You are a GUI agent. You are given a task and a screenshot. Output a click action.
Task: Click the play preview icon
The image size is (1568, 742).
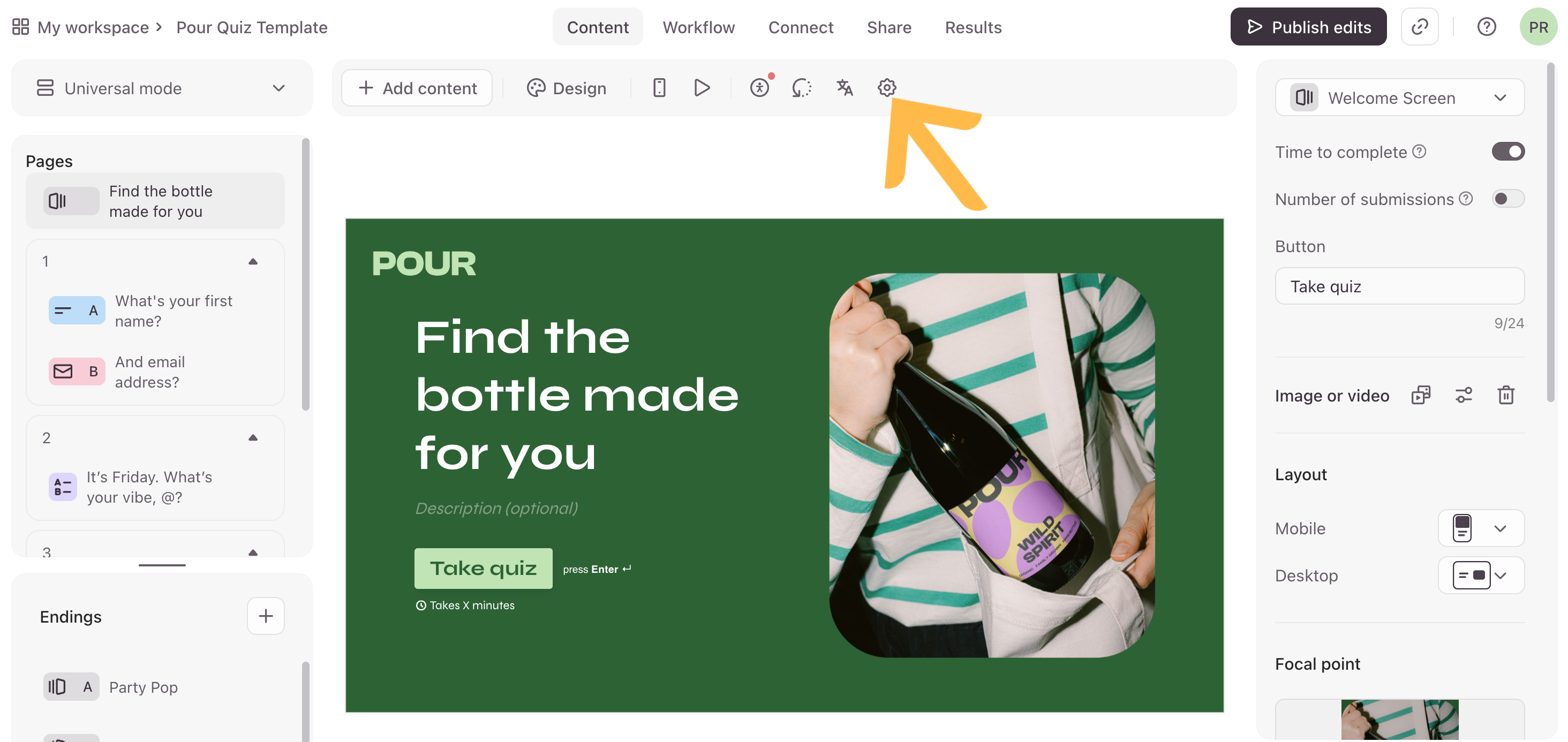click(702, 88)
